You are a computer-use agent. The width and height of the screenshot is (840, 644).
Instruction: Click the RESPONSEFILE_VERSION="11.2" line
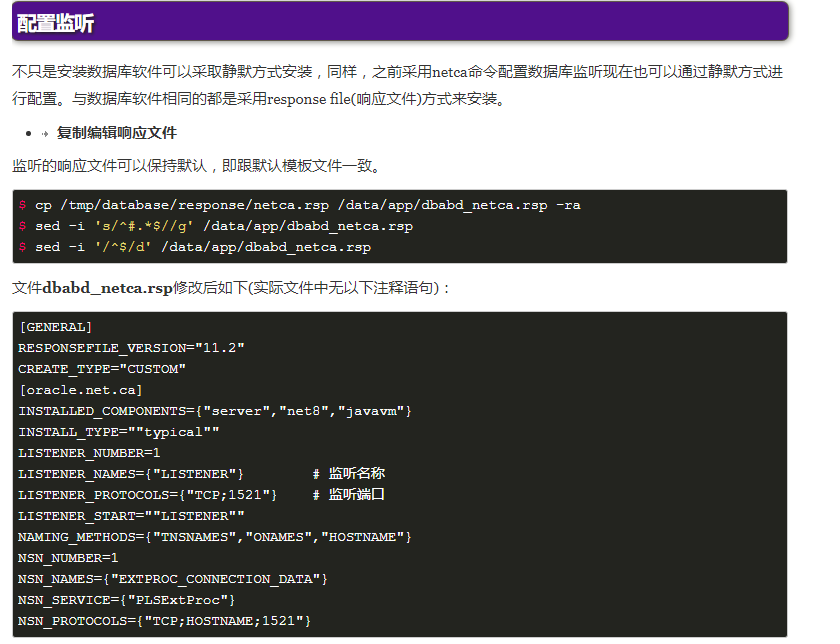point(131,348)
